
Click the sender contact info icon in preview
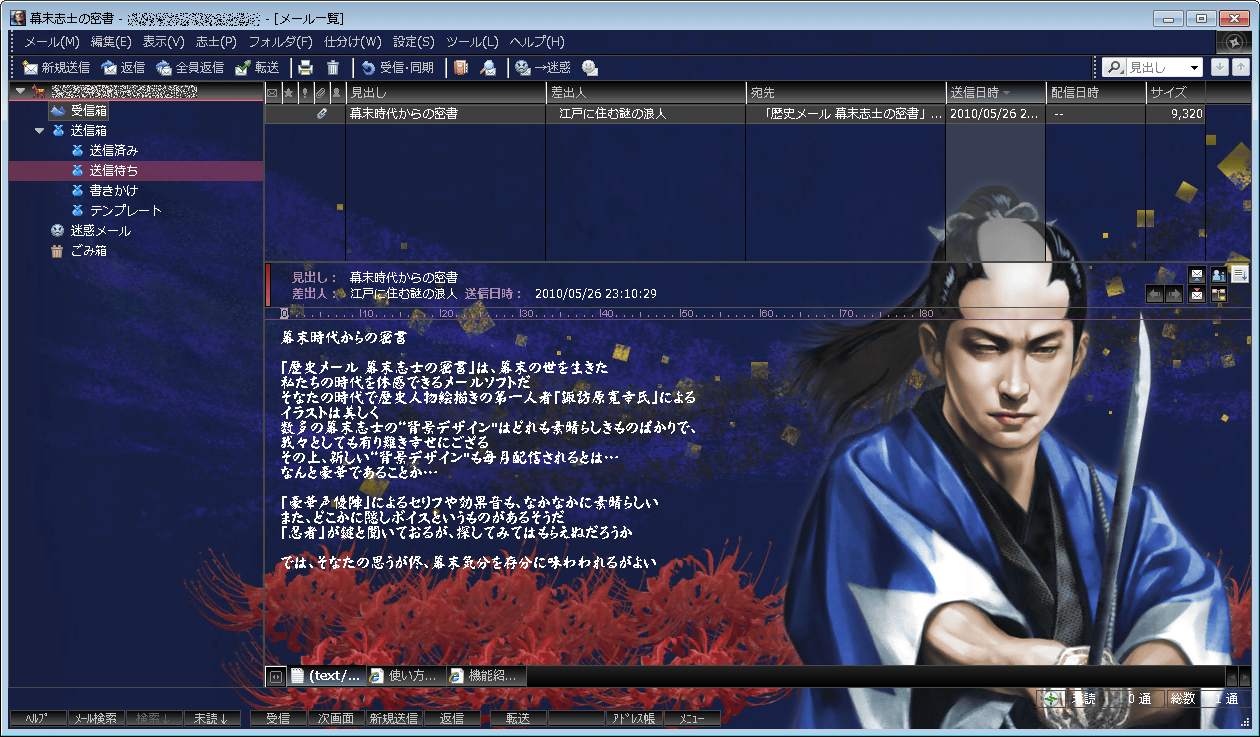(x=1218, y=274)
